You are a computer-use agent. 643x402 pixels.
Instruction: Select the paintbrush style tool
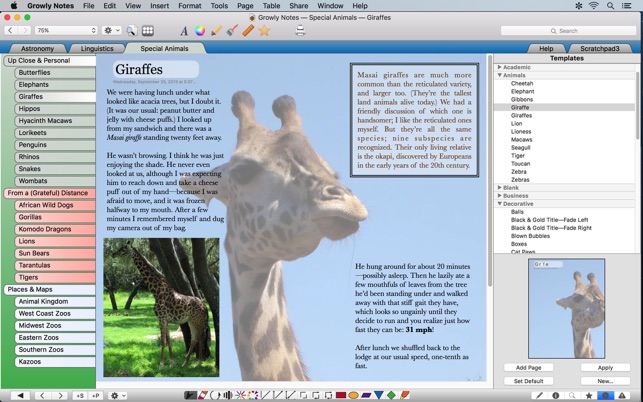pyautogui.click(x=232, y=31)
